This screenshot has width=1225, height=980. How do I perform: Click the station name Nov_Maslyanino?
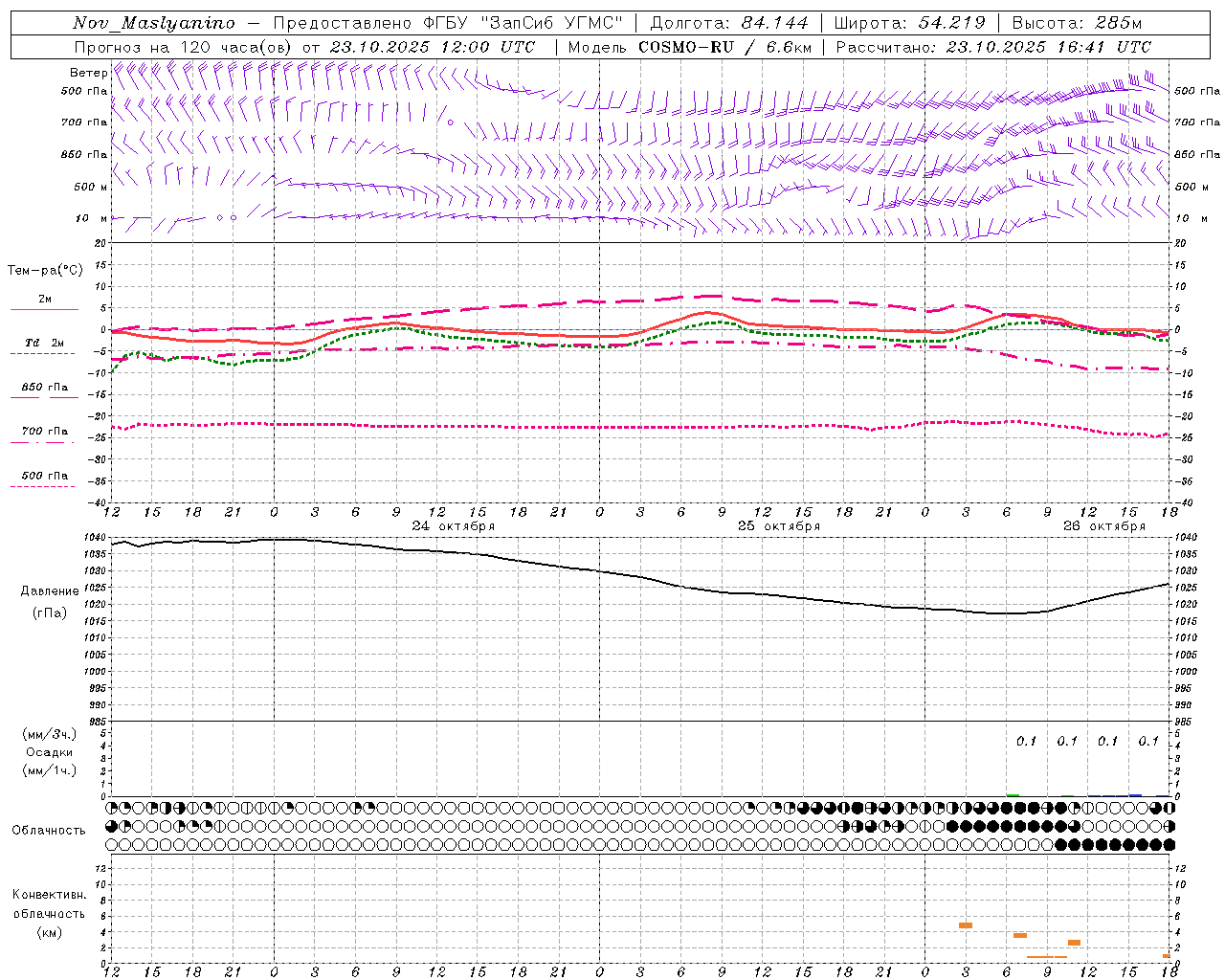coord(154,23)
